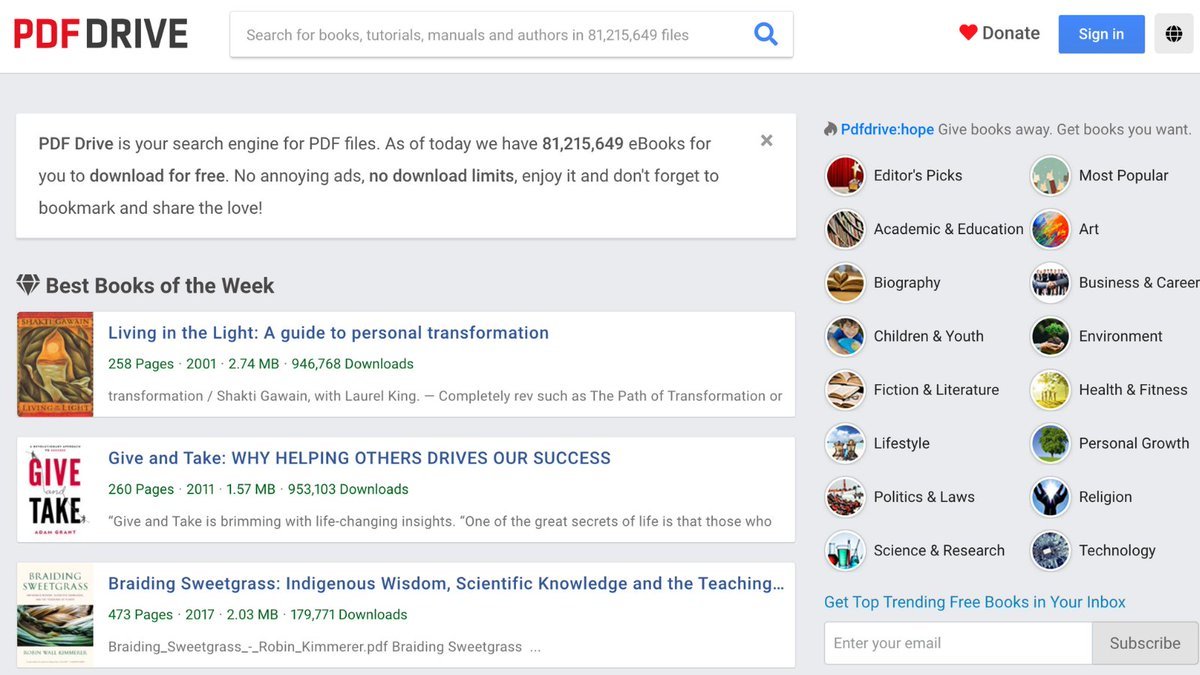
Task: Click the Give and Take book cover
Action: coord(55,490)
